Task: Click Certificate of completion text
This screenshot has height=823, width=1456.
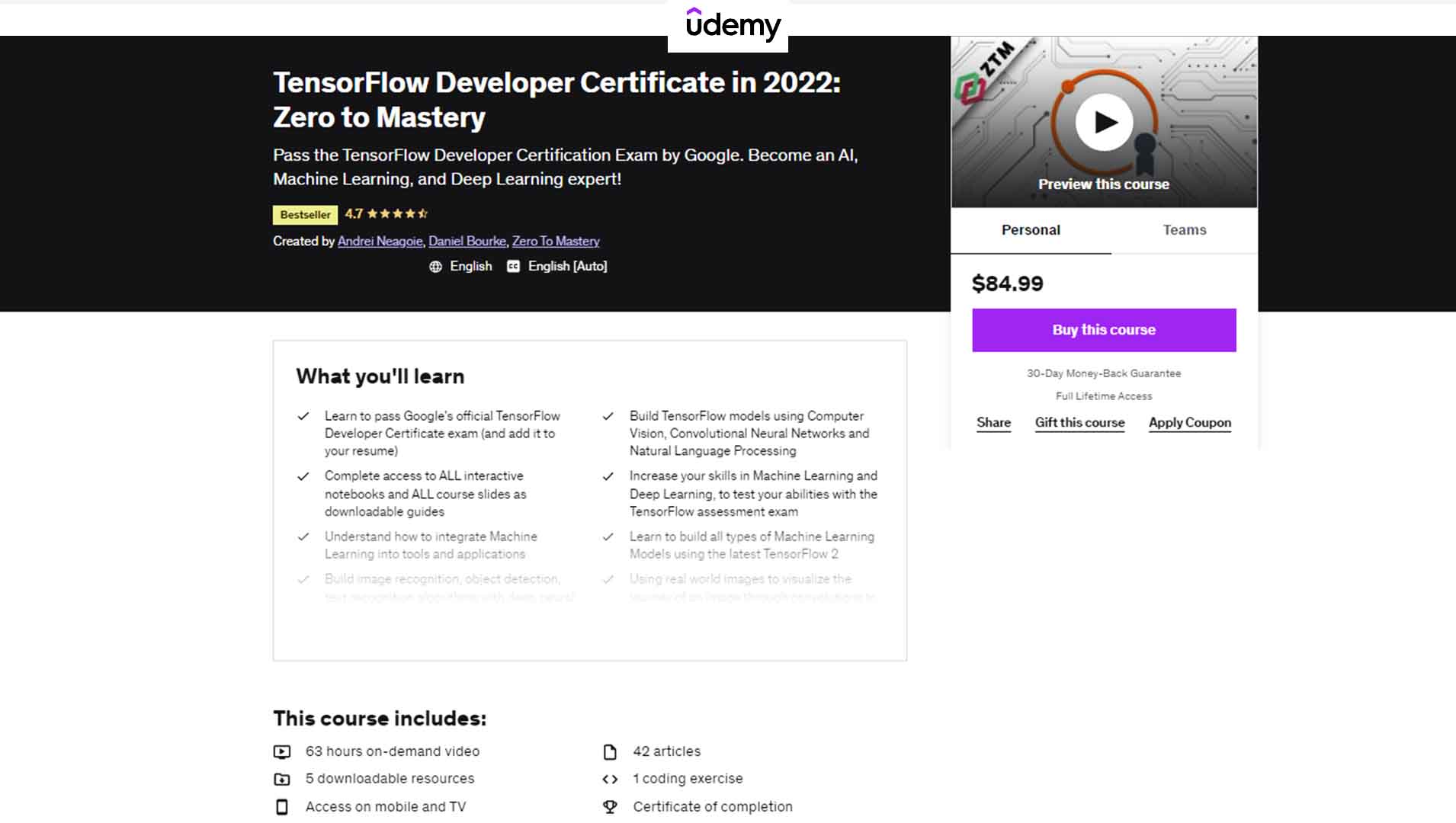Action: (x=713, y=807)
